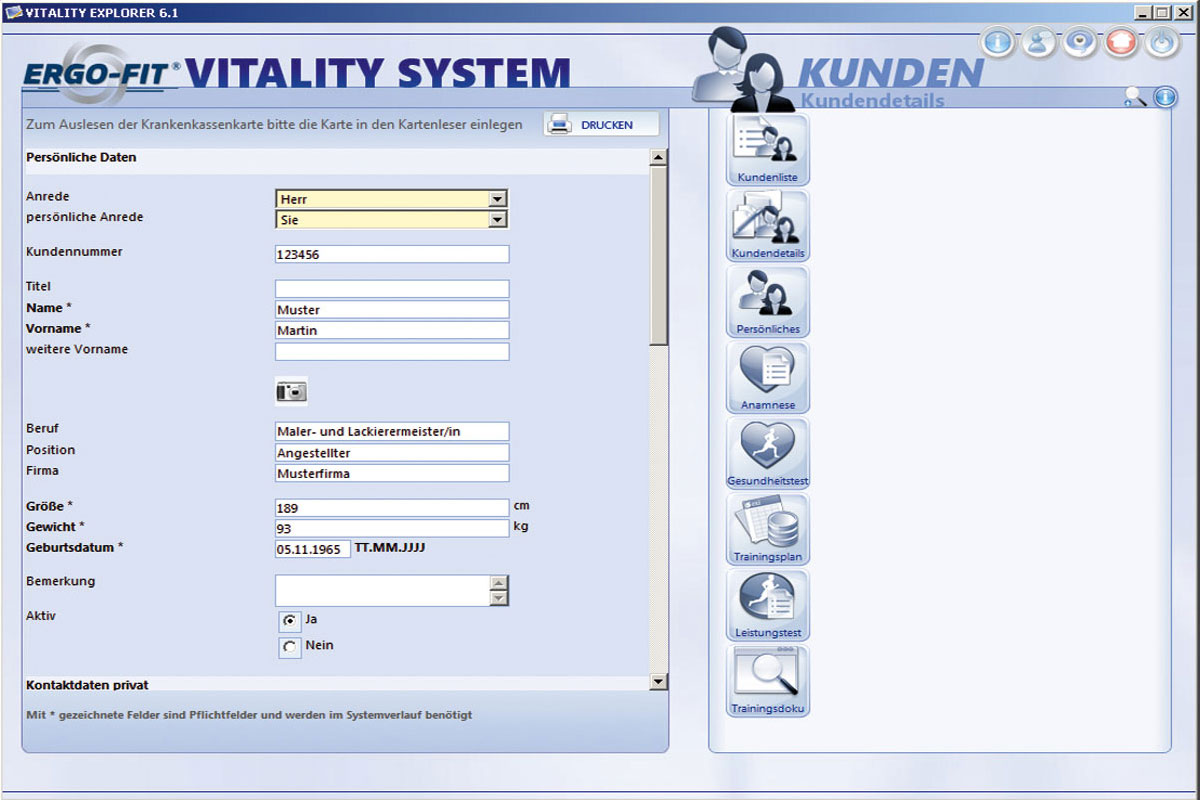Open the Leistungstest section
Viewport: 1200px width, 800px height.
[768, 606]
